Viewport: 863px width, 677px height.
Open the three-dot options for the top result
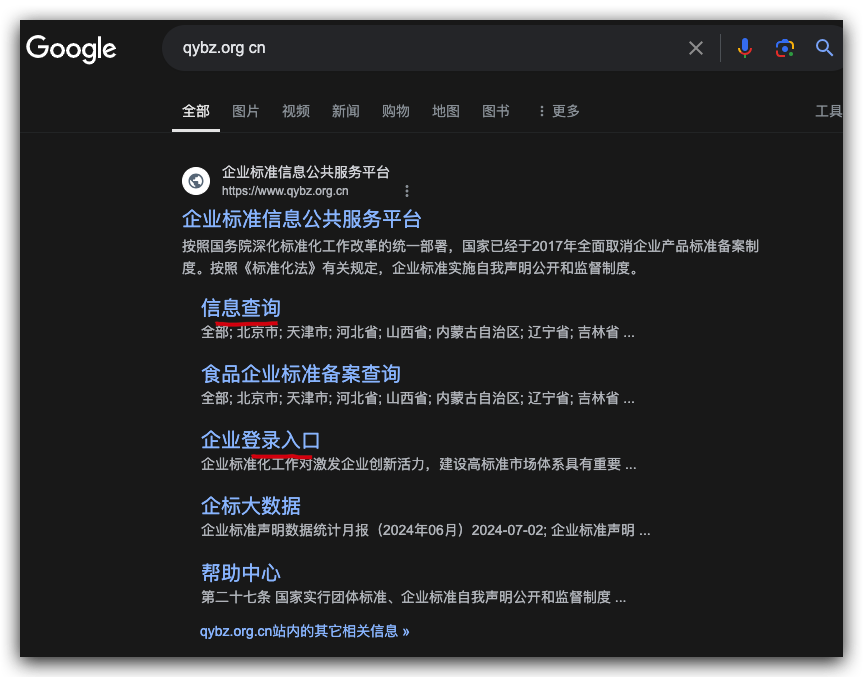click(x=406, y=190)
